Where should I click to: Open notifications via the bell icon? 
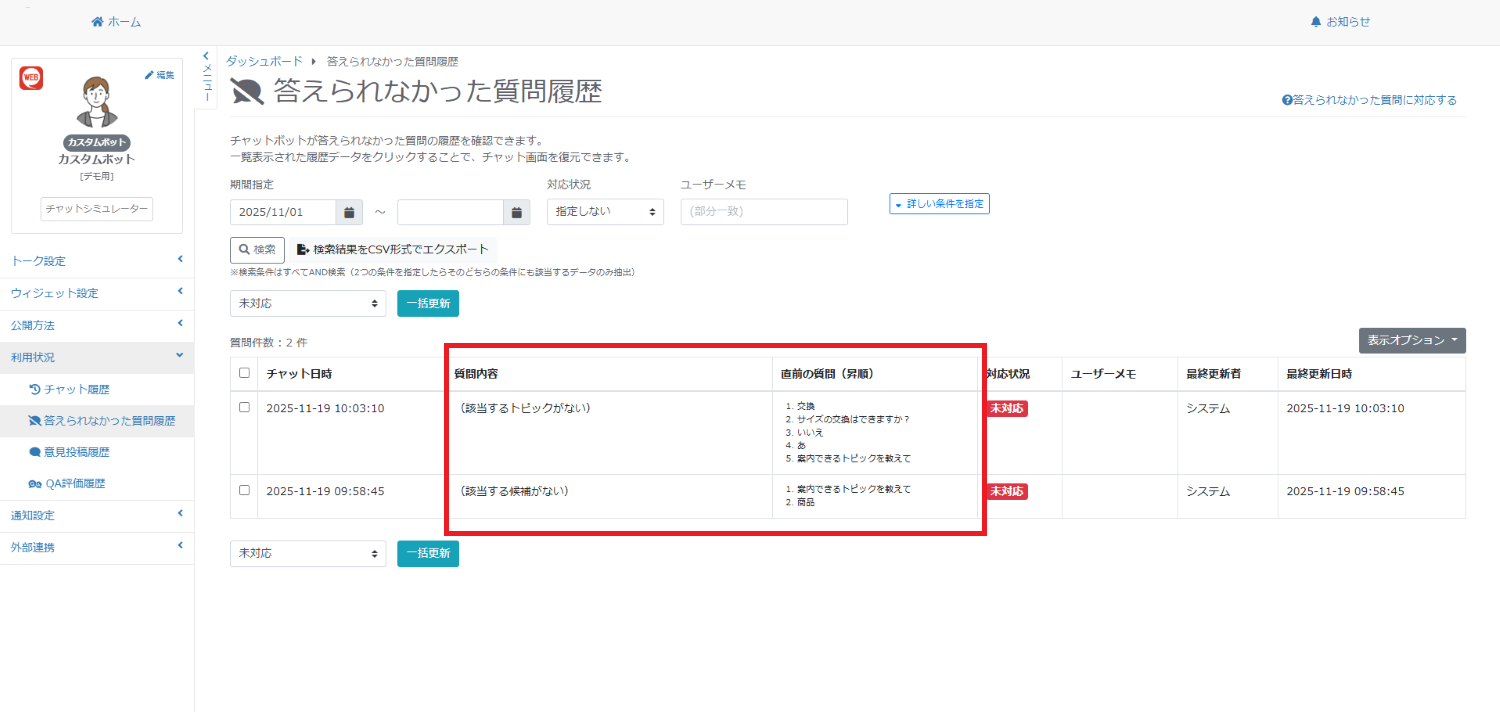tap(1315, 22)
